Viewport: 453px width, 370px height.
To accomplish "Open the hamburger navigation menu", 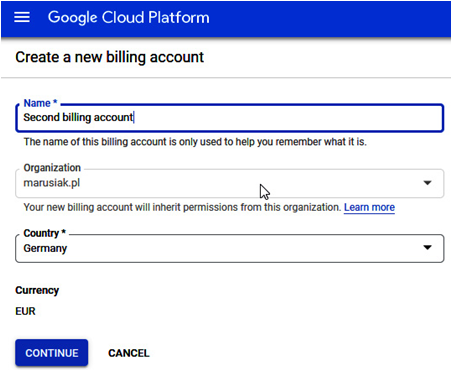I will click(22, 17).
